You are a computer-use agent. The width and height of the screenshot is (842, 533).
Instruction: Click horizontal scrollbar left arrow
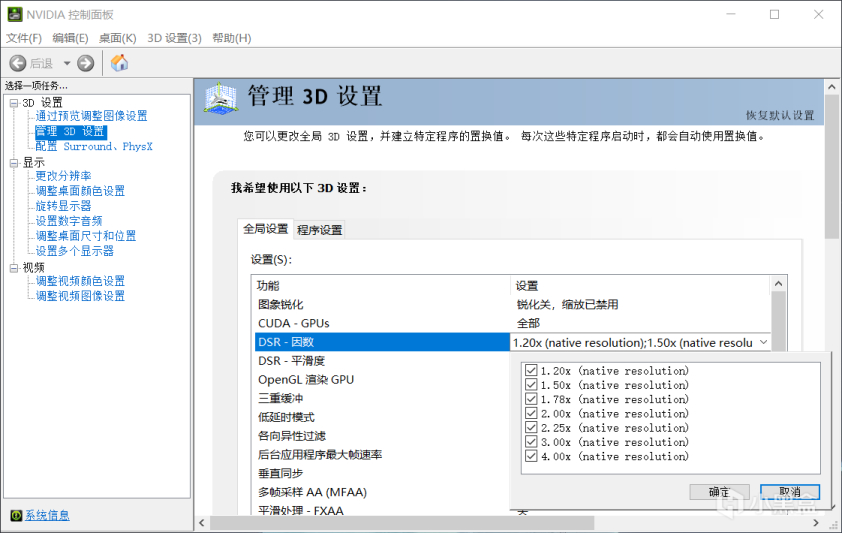[x=202, y=523]
